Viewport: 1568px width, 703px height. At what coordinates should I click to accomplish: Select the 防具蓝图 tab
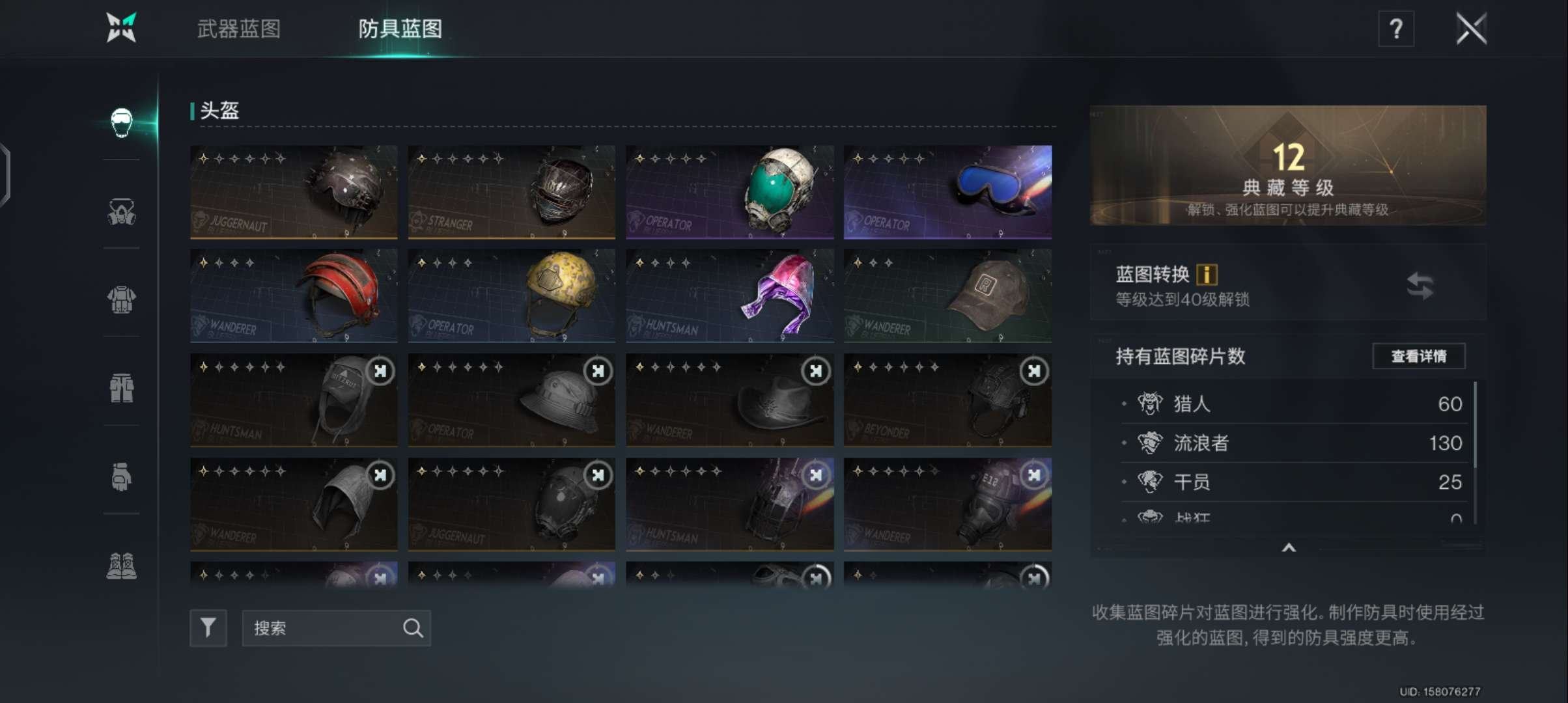pos(400,29)
